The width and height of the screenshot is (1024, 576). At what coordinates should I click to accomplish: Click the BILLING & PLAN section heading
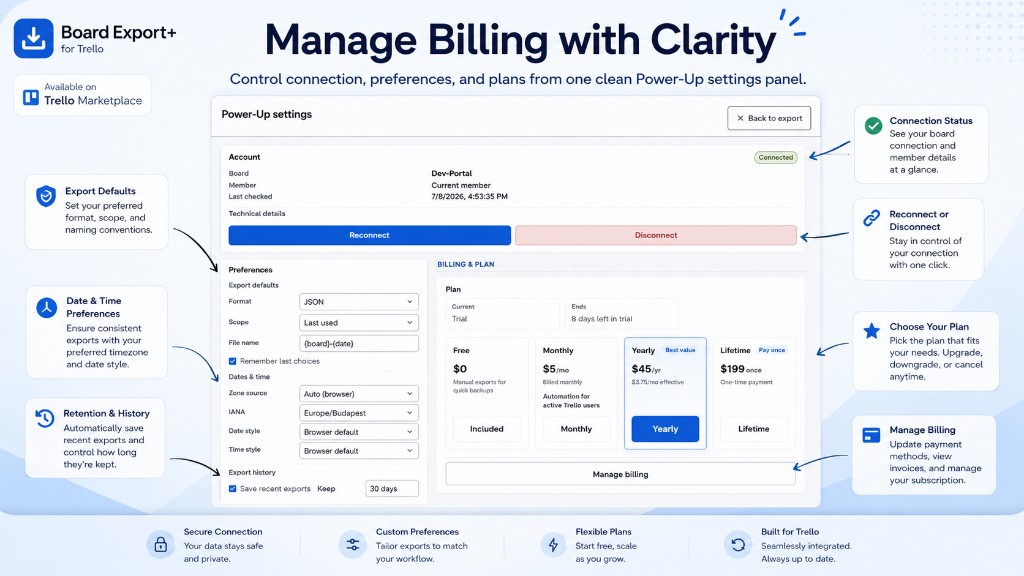coord(466,264)
